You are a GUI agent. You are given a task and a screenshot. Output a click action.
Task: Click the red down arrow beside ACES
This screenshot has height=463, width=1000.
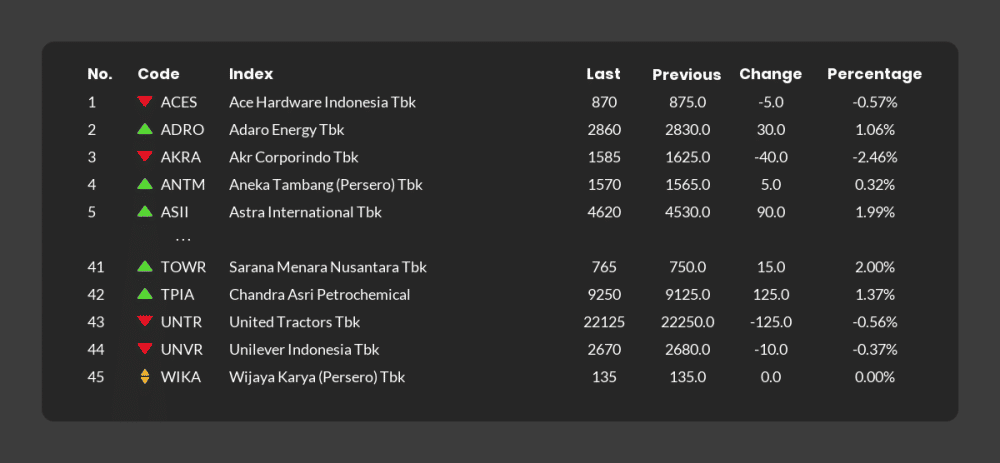coord(145,101)
